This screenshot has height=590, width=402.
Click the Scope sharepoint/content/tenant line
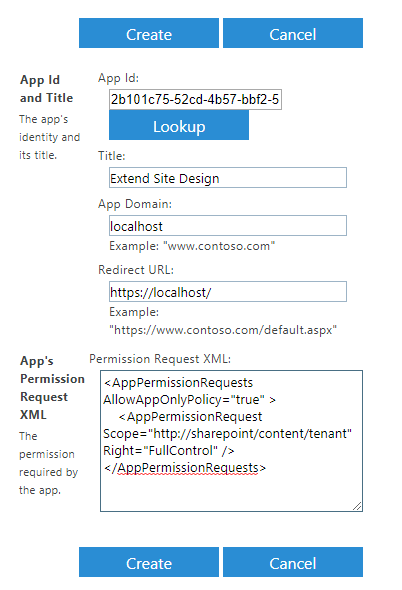pyautogui.click(x=227, y=433)
